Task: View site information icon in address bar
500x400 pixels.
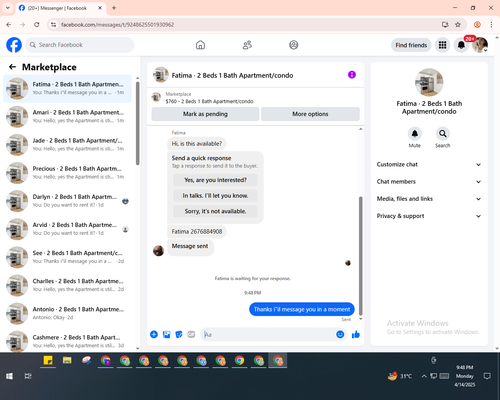Action: [53, 25]
